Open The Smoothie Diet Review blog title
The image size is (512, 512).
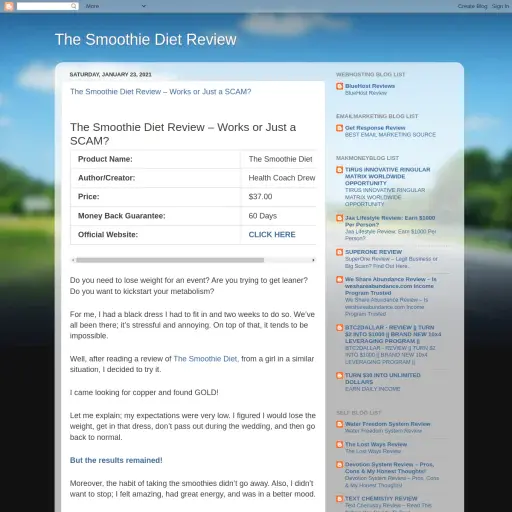[x=146, y=39]
